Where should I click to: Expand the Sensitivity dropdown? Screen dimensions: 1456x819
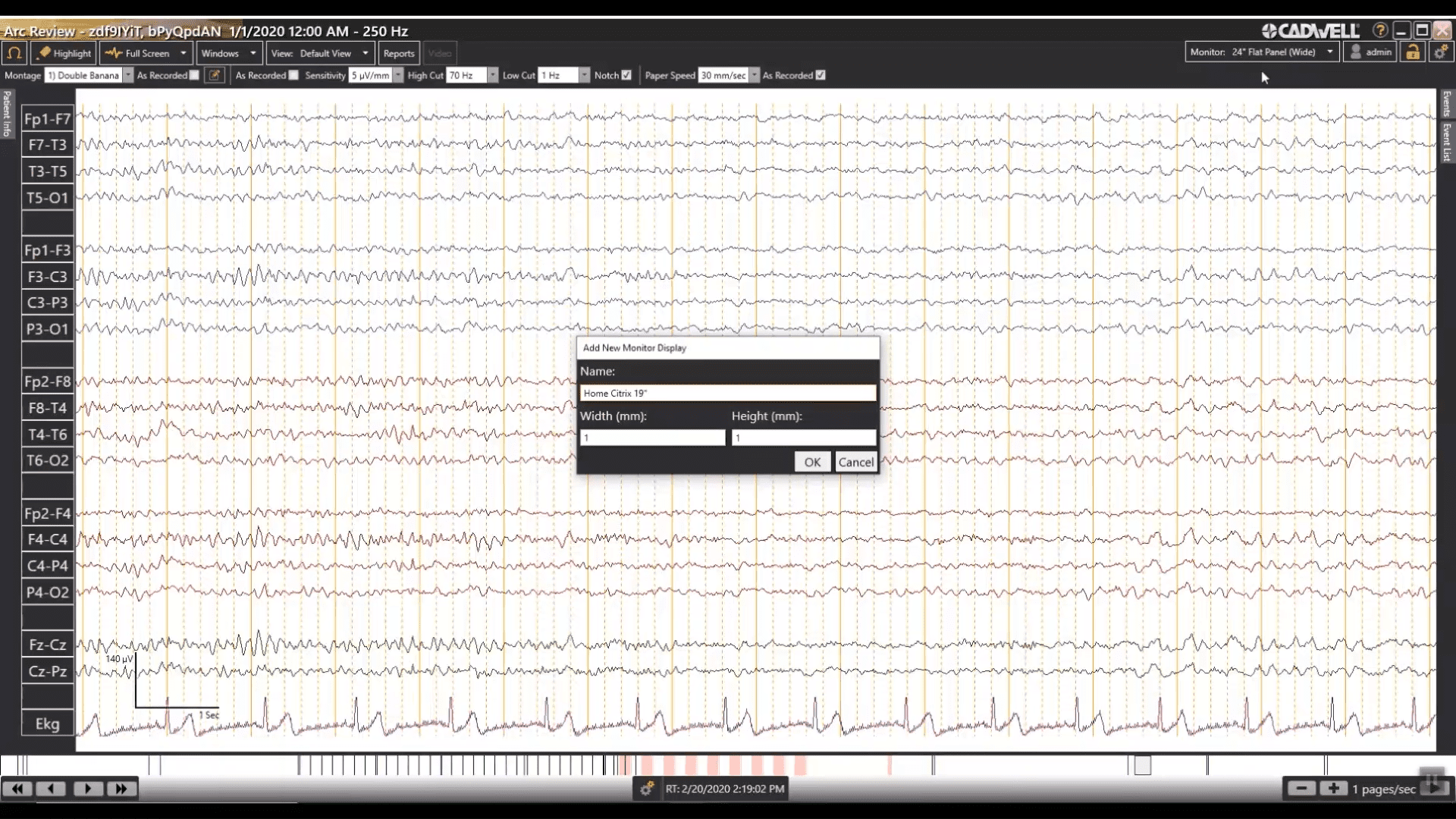point(398,75)
